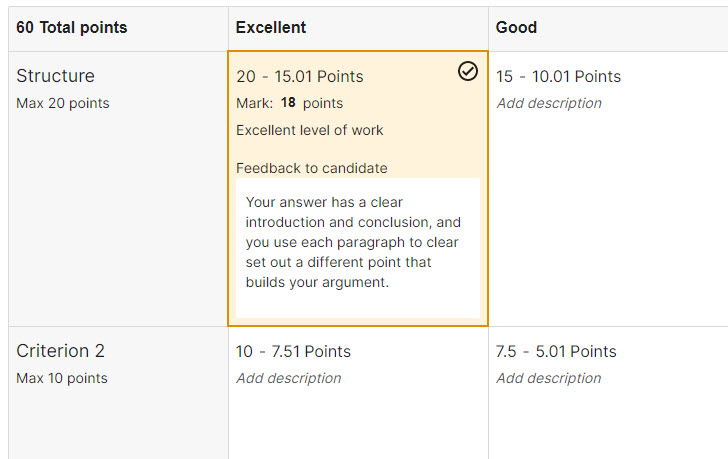Choose the 10 - 7.51 Points level
728x459 pixels.
coord(293,351)
